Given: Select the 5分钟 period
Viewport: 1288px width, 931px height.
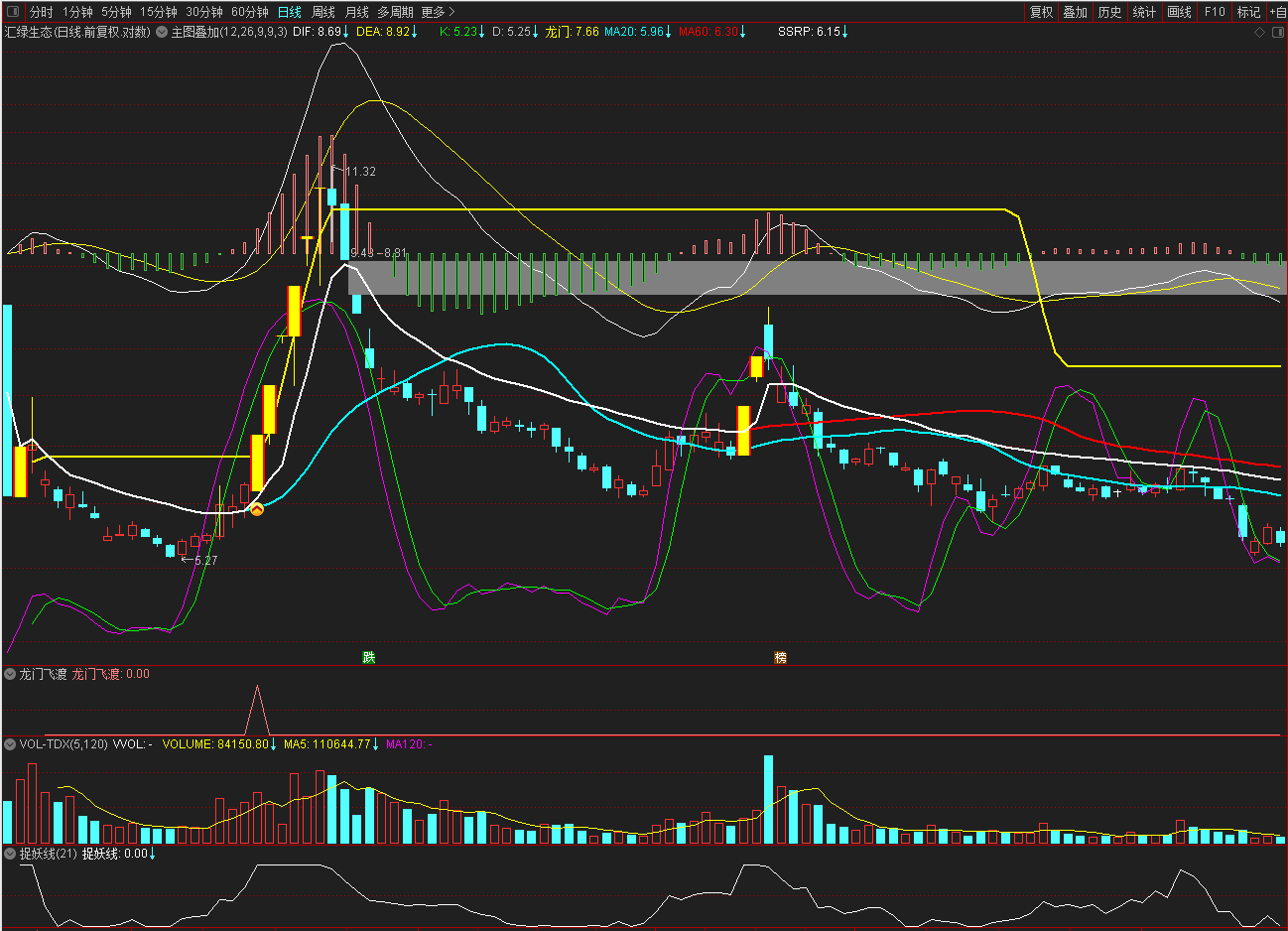Looking at the screenshot, I should [116, 12].
